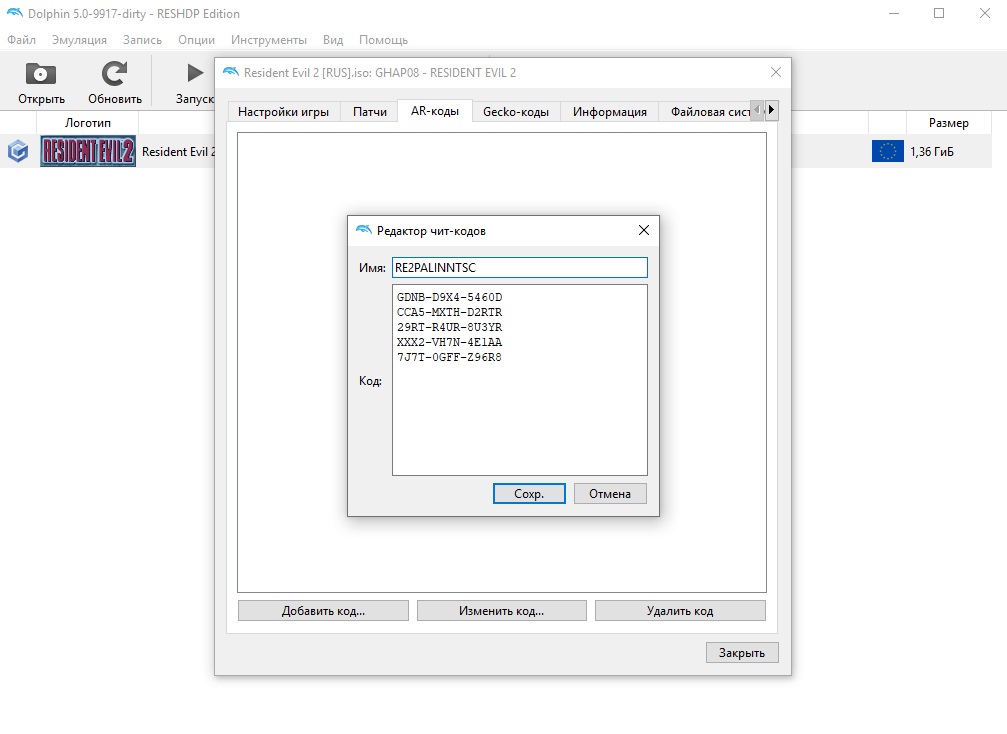Open the Инструменты menu
The width and height of the screenshot is (1007, 734).
click(x=268, y=40)
